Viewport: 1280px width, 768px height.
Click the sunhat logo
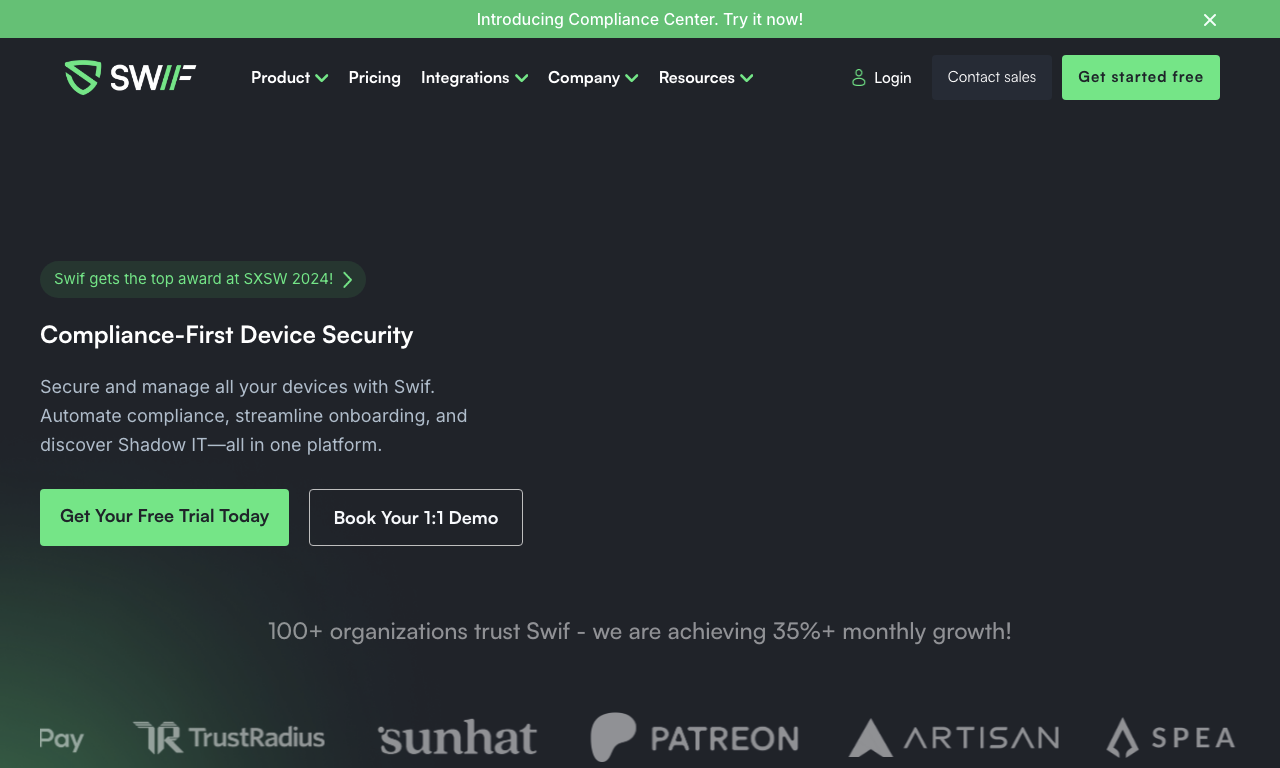(x=458, y=738)
